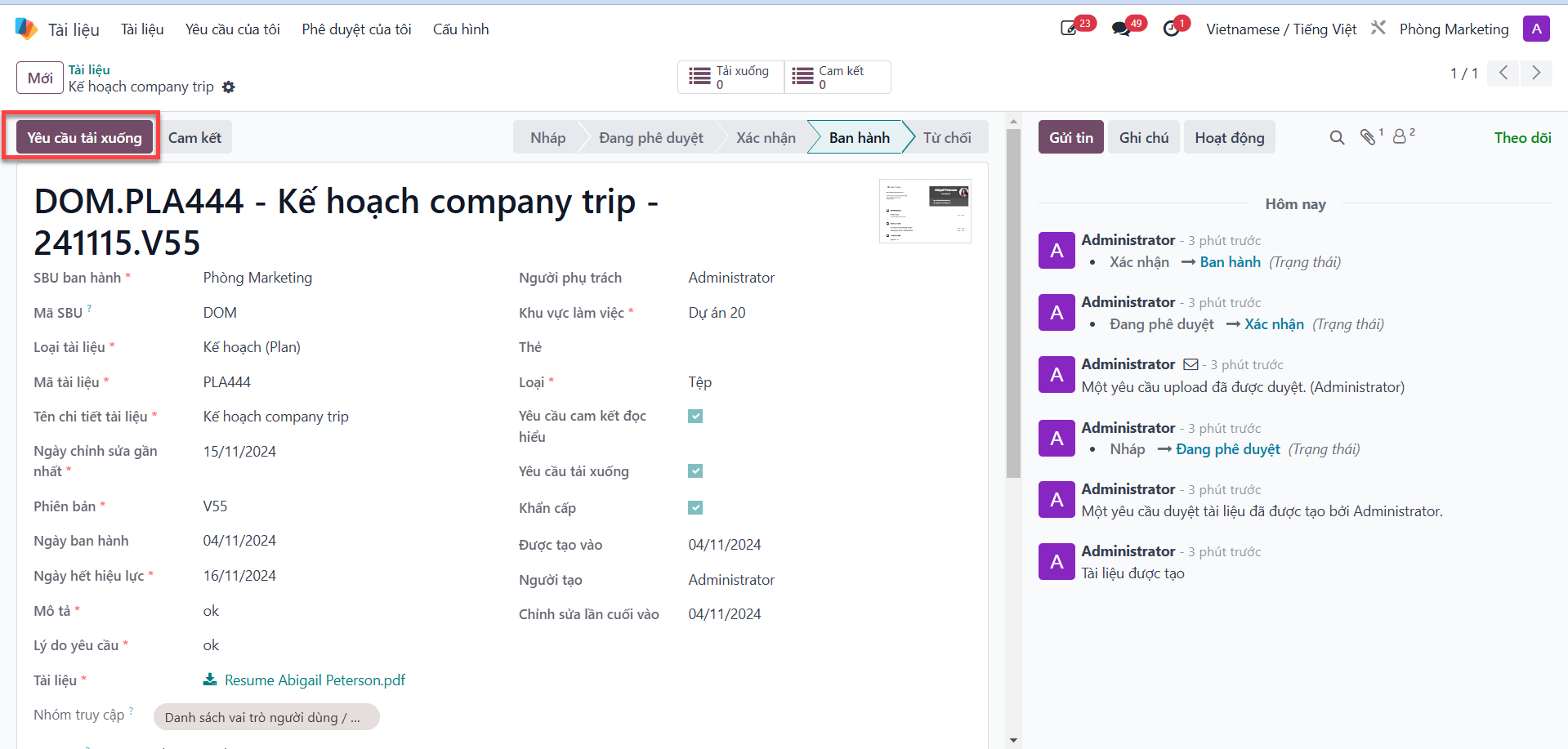Open Resume Abigail Peterson.pdf file link
The width and height of the screenshot is (1568, 749).
pos(315,680)
